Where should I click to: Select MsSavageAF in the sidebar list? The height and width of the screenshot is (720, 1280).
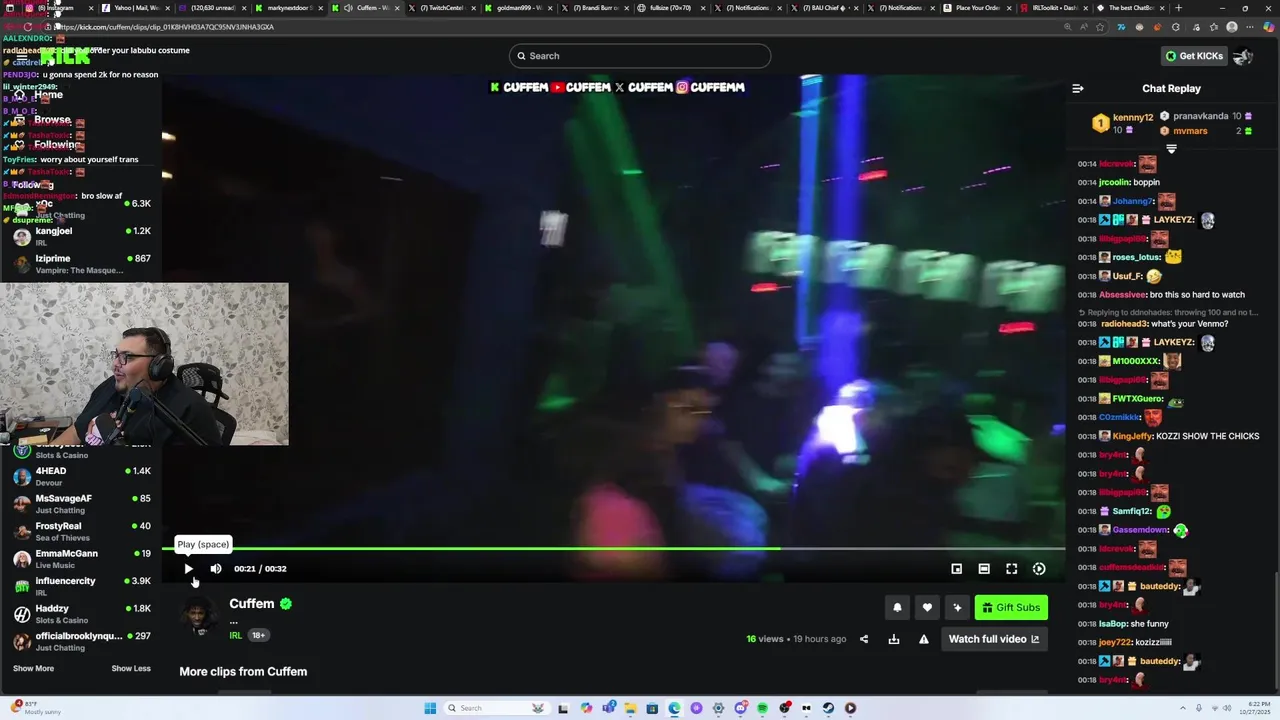pos(81,504)
